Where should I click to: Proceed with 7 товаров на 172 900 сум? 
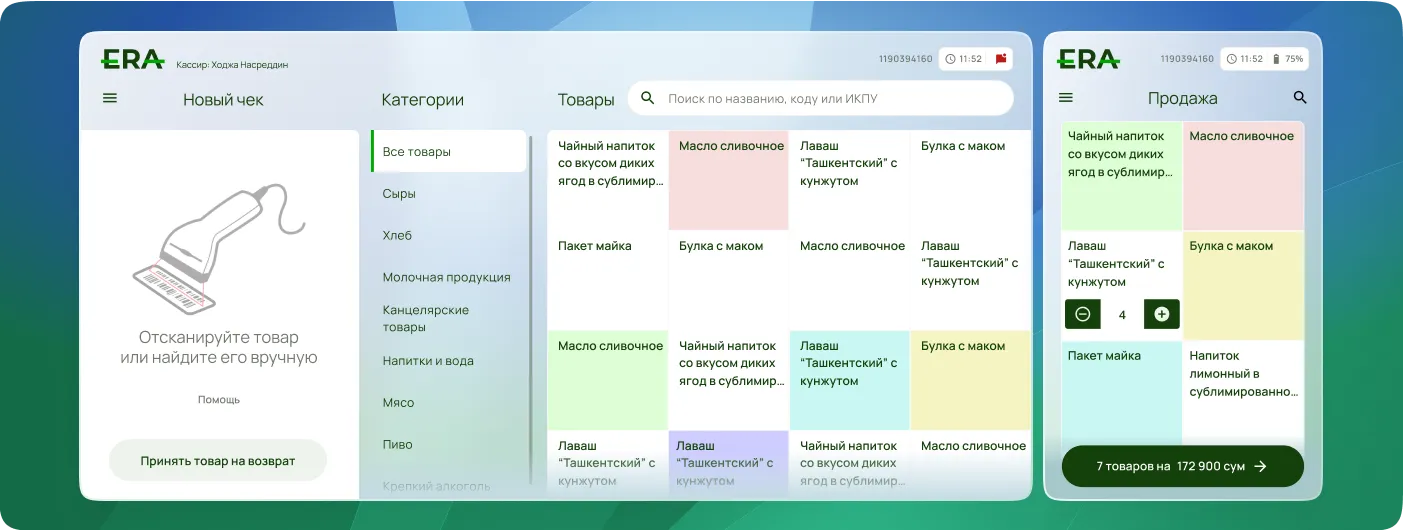tap(1182, 466)
